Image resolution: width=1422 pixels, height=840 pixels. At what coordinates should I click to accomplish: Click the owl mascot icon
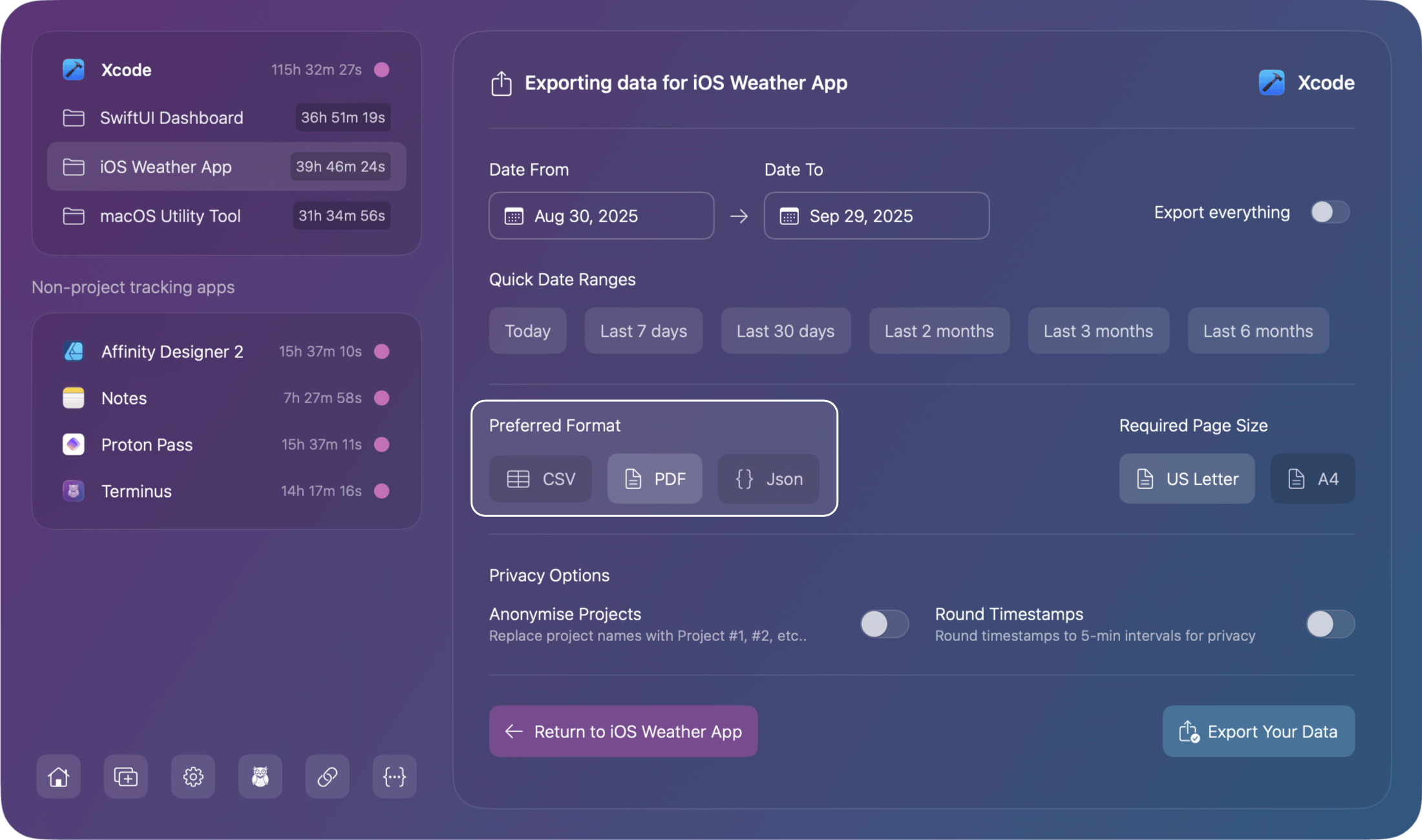coord(260,777)
